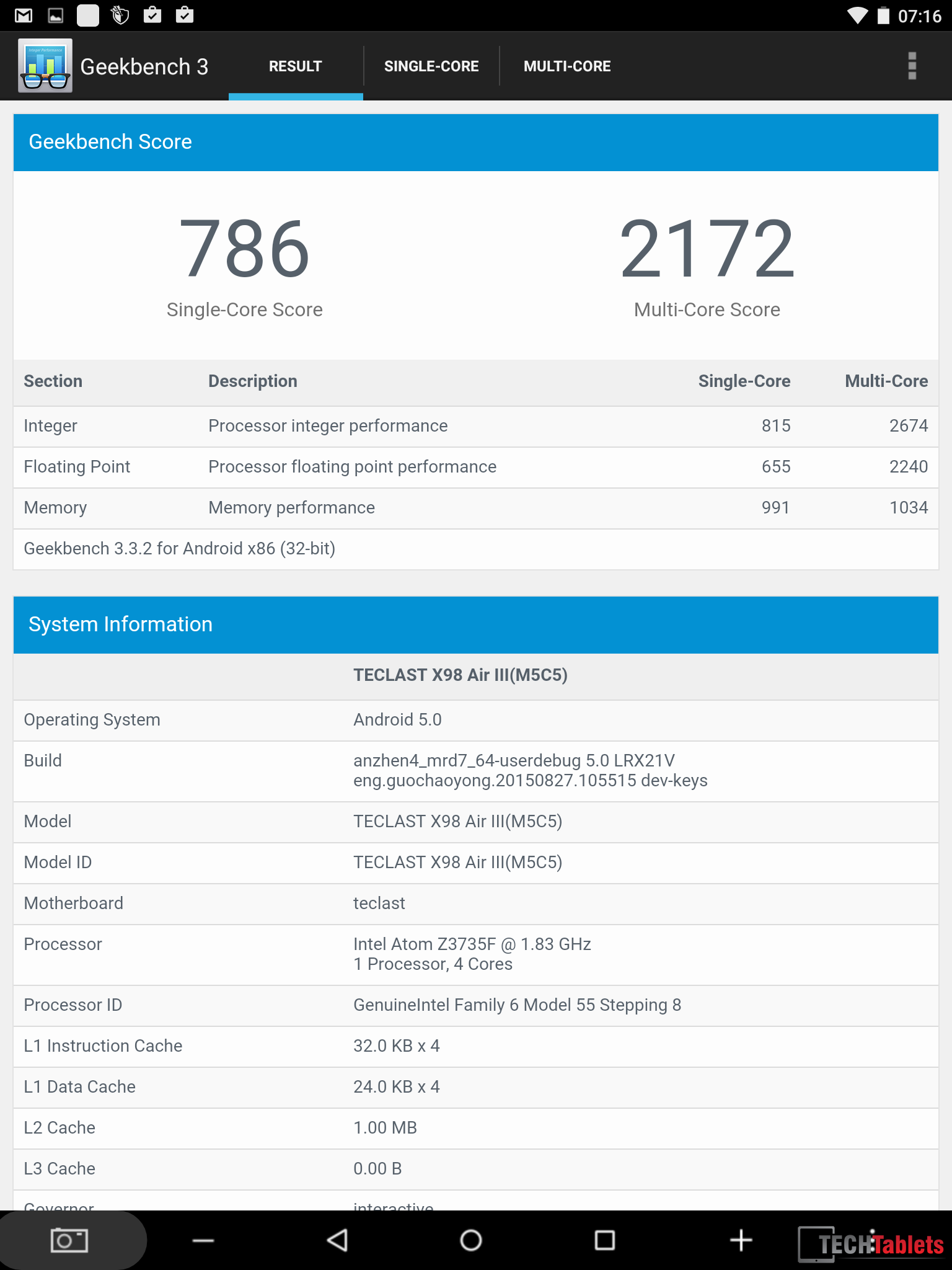Select the Integer row label
The height and width of the screenshot is (1270, 952).
tap(51, 426)
